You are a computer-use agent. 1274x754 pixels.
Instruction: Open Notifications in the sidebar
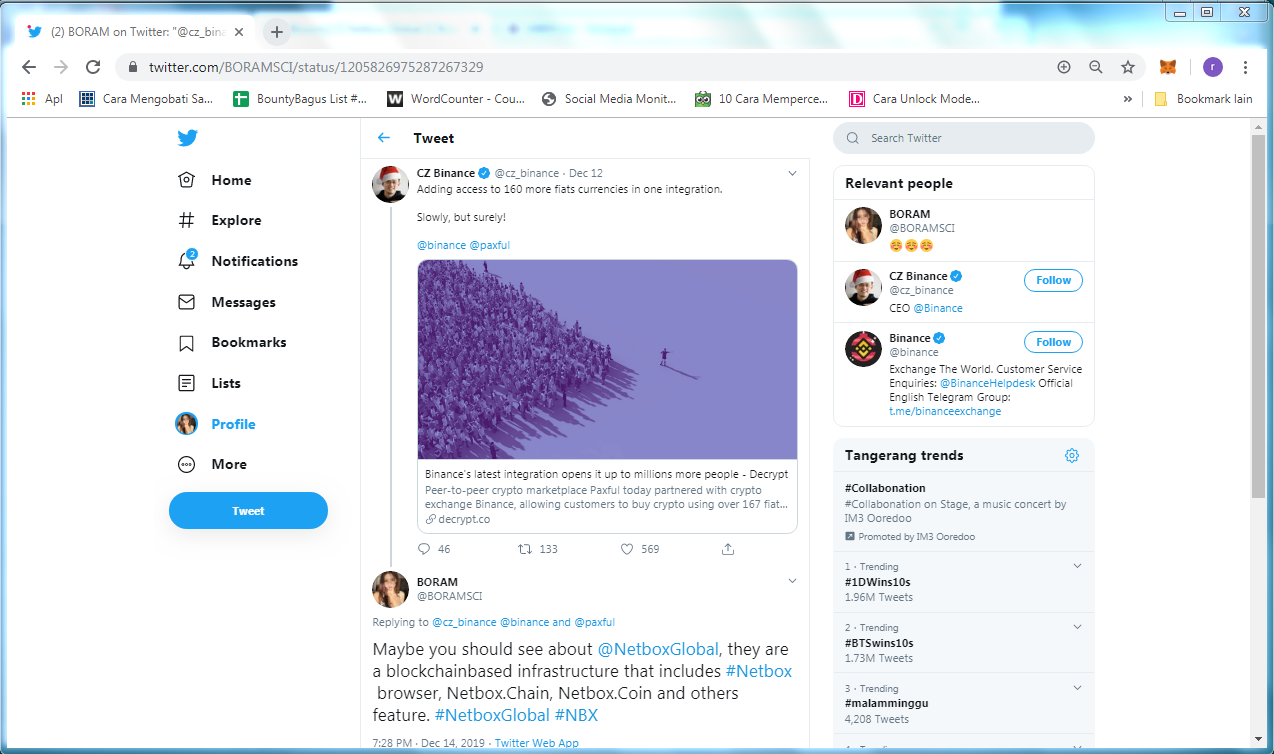point(237,261)
